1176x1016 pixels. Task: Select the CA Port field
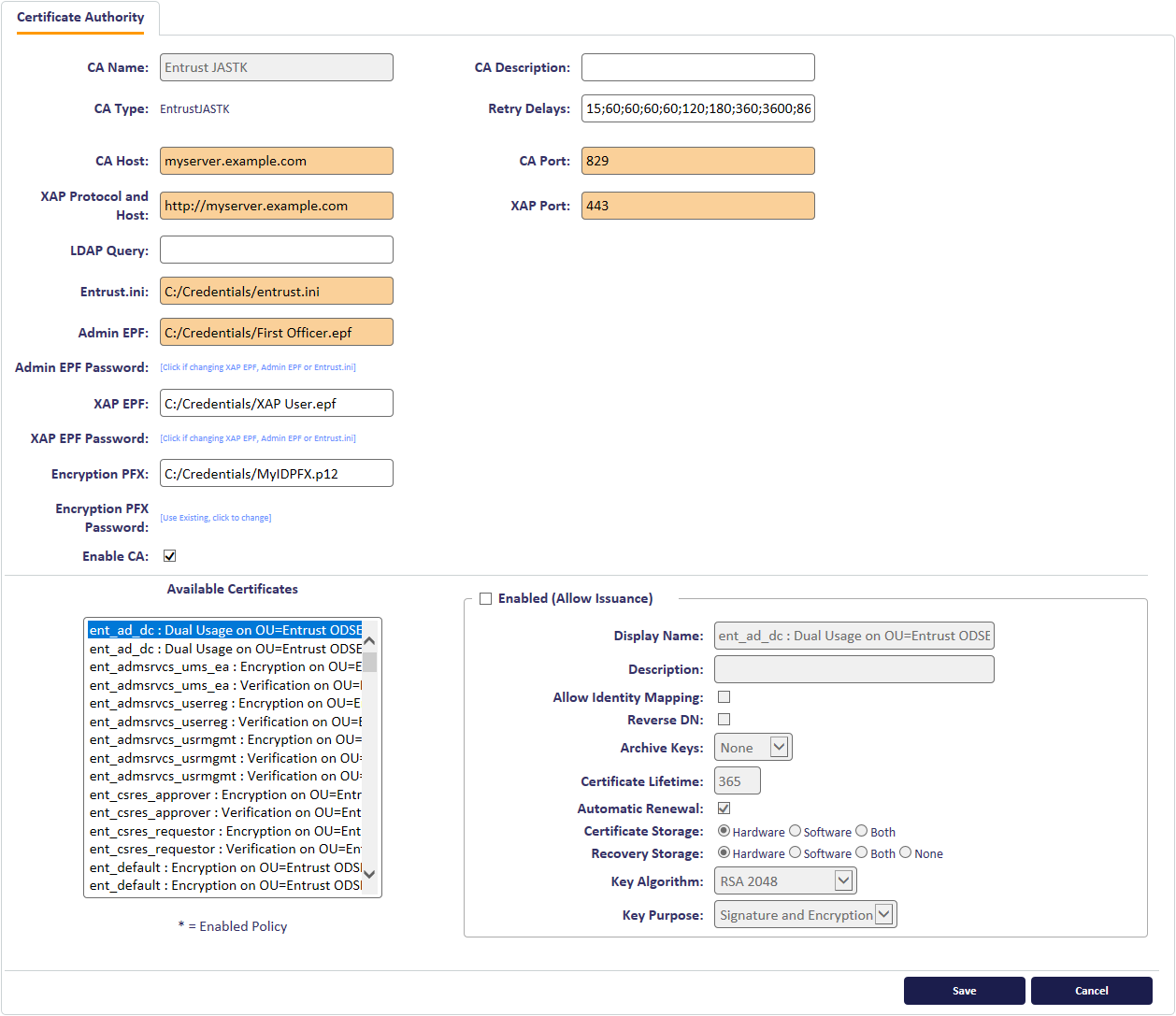(698, 161)
